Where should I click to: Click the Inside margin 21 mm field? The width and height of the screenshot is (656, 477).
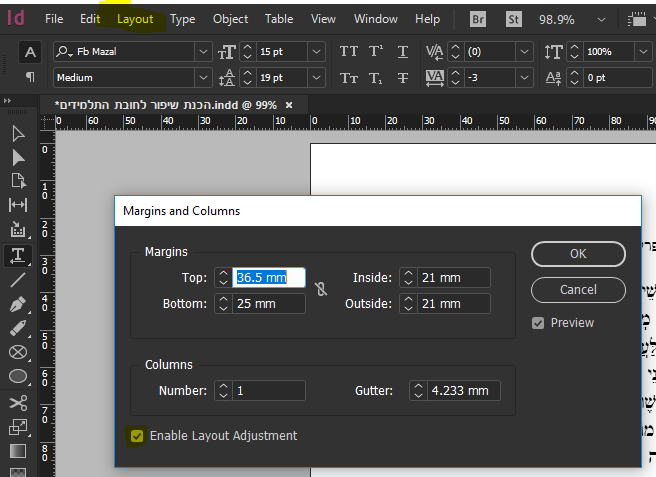pos(454,278)
